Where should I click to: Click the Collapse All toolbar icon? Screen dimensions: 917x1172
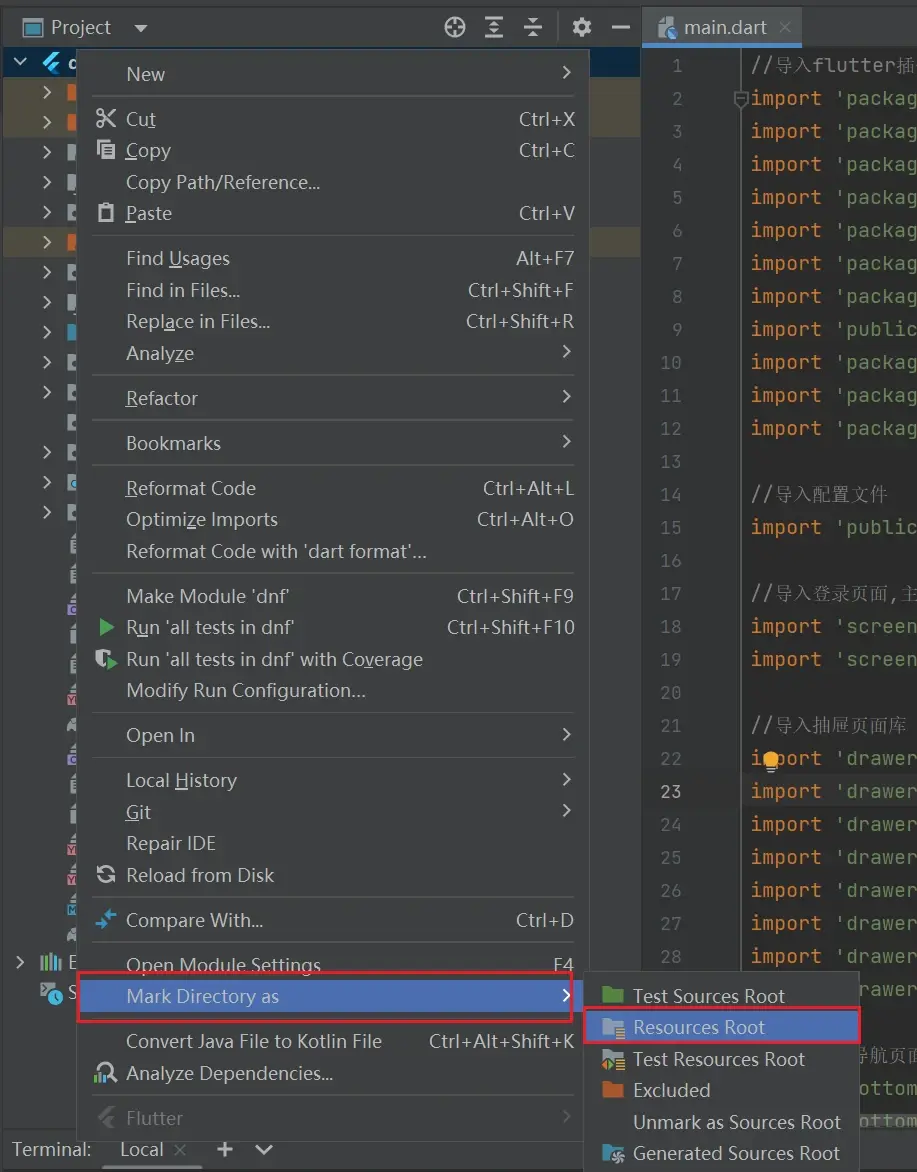click(533, 28)
